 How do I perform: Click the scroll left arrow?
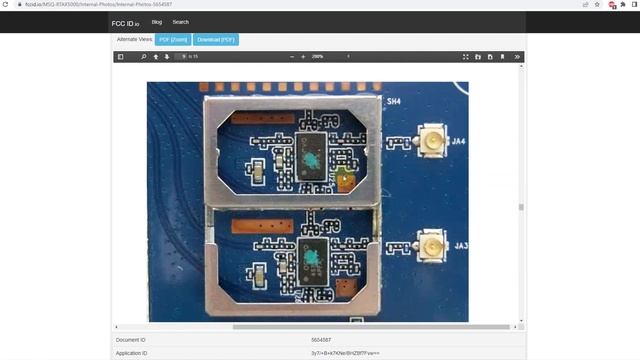click(116, 327)
